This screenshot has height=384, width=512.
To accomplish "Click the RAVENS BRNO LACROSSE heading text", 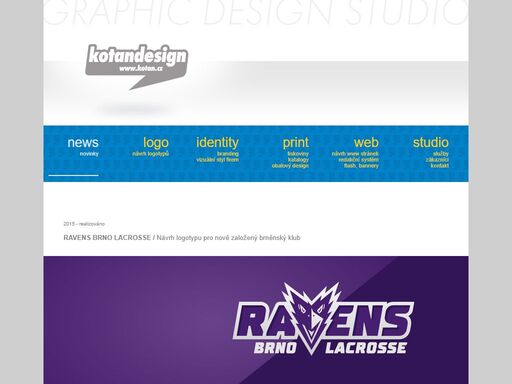I will (107, 238).
